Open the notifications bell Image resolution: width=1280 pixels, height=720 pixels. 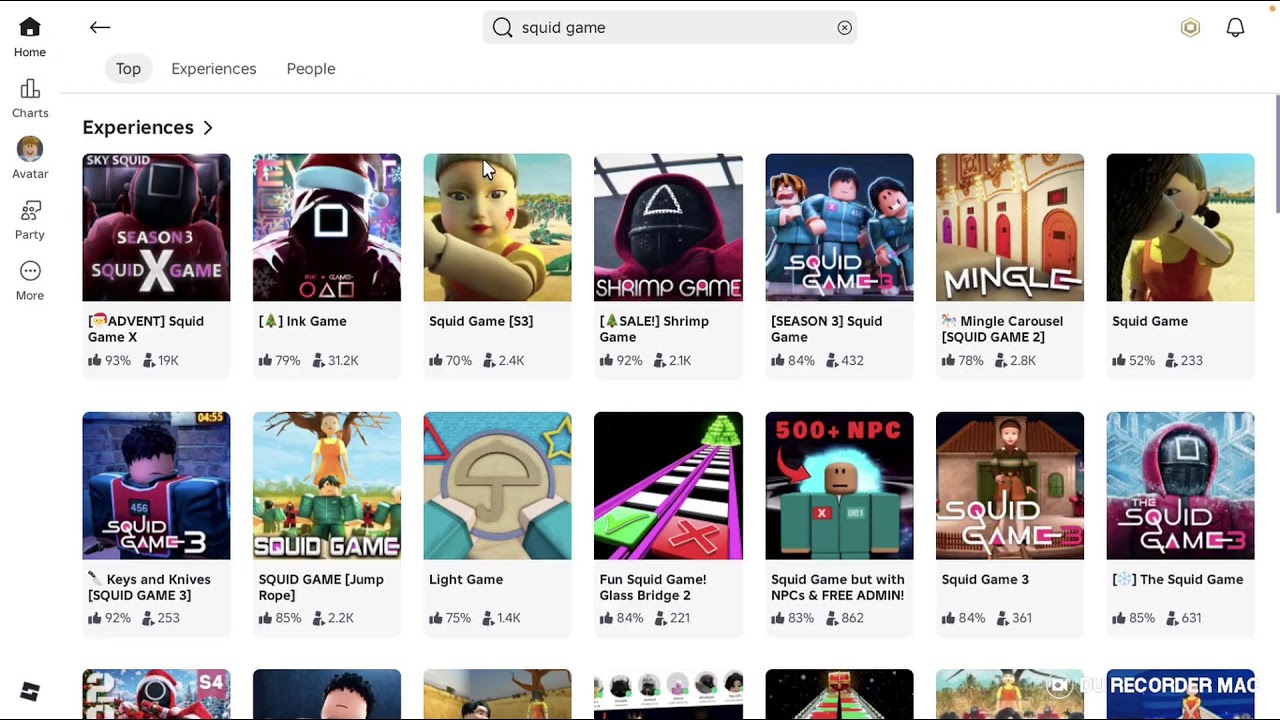1236,28
